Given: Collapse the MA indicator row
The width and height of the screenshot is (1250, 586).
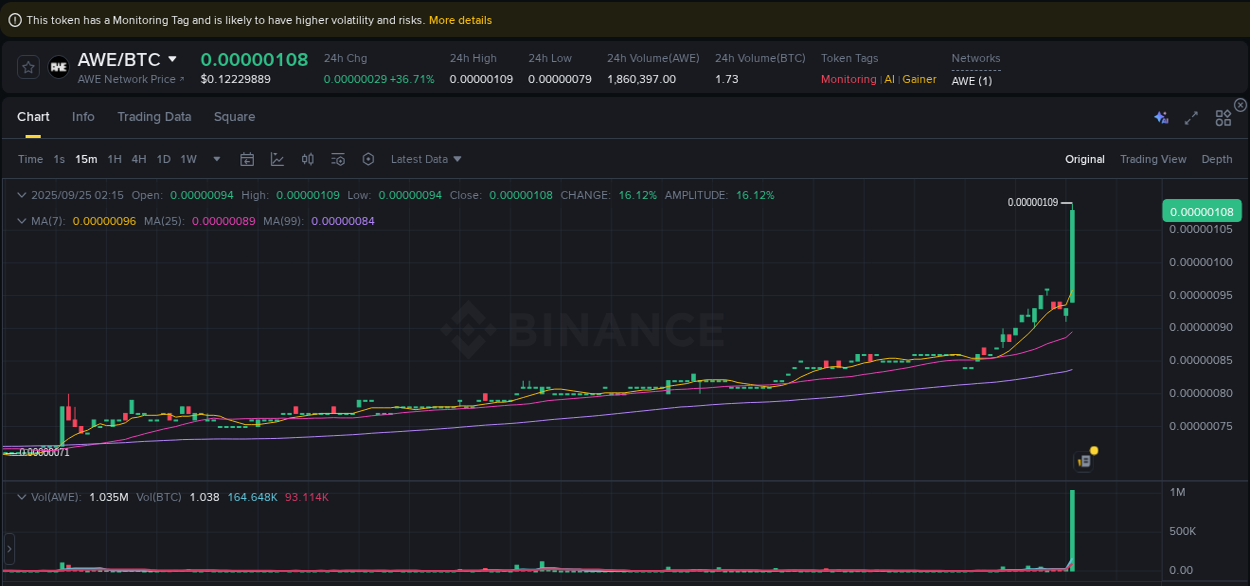Looking at the screenshot, I should pyautogui.click(x=22, y=220).
